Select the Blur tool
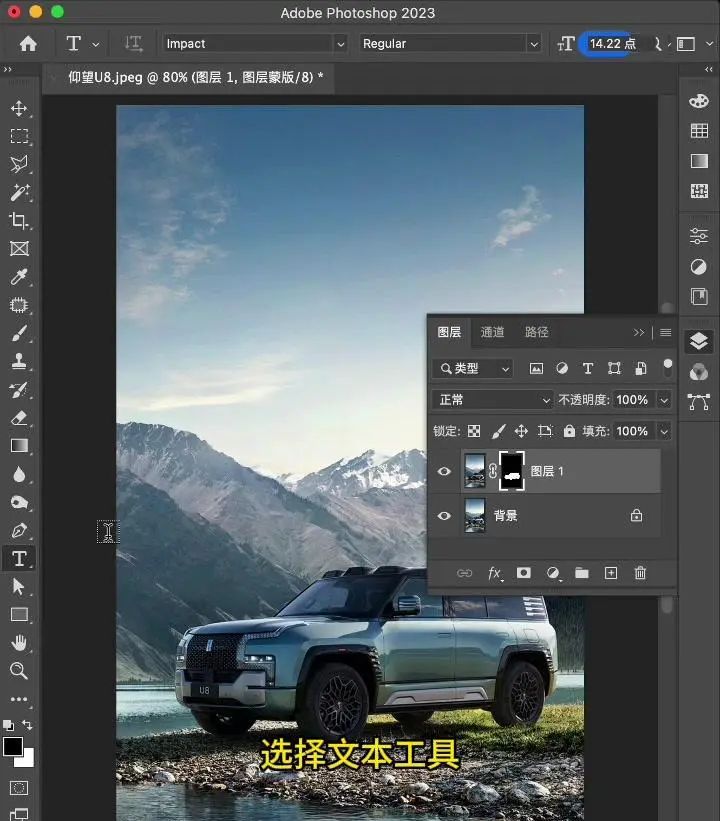This screenshot has width=720, height=821. coord(19,474)
